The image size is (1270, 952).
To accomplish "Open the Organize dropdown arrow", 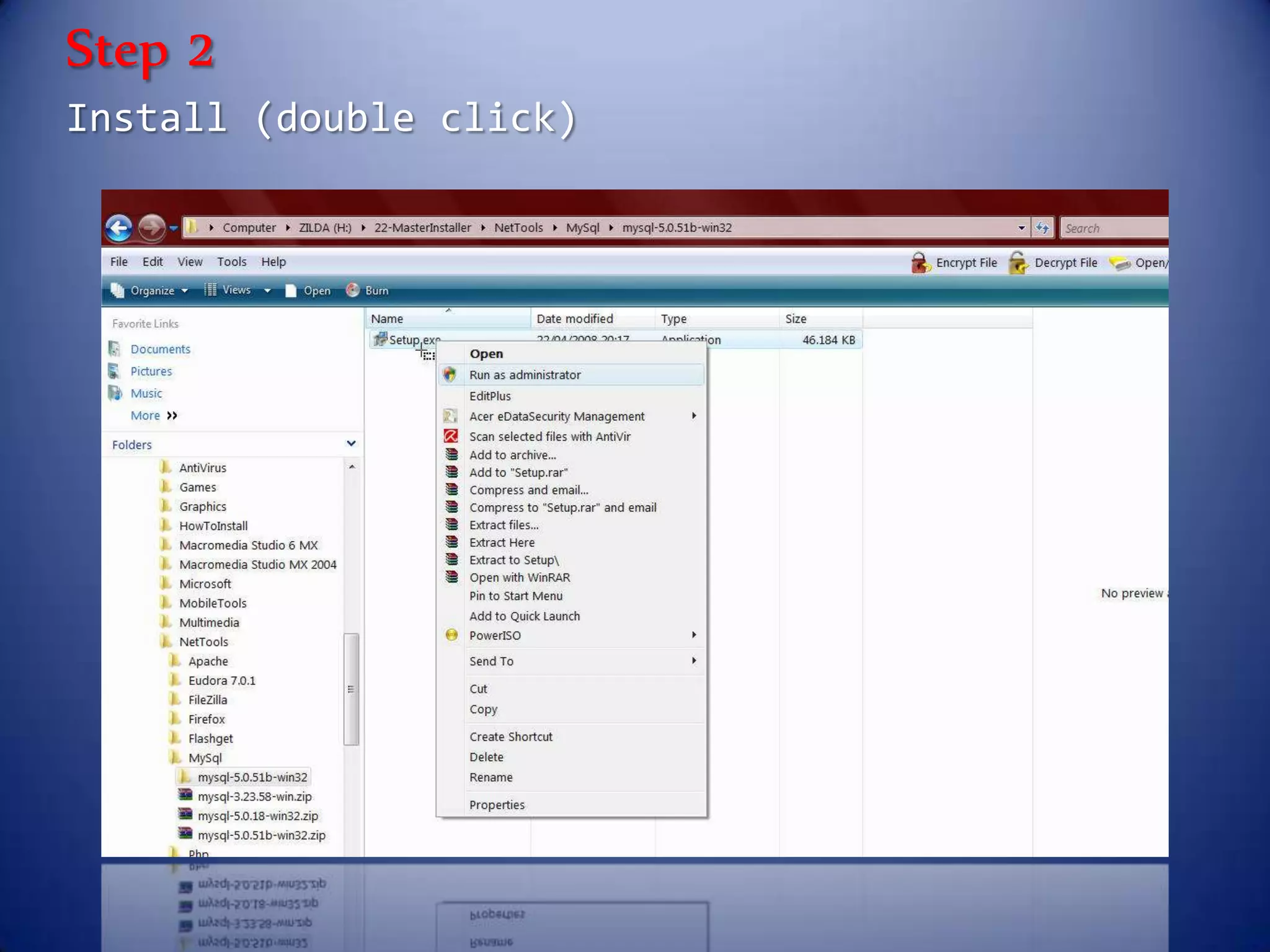I will point(184,291).
